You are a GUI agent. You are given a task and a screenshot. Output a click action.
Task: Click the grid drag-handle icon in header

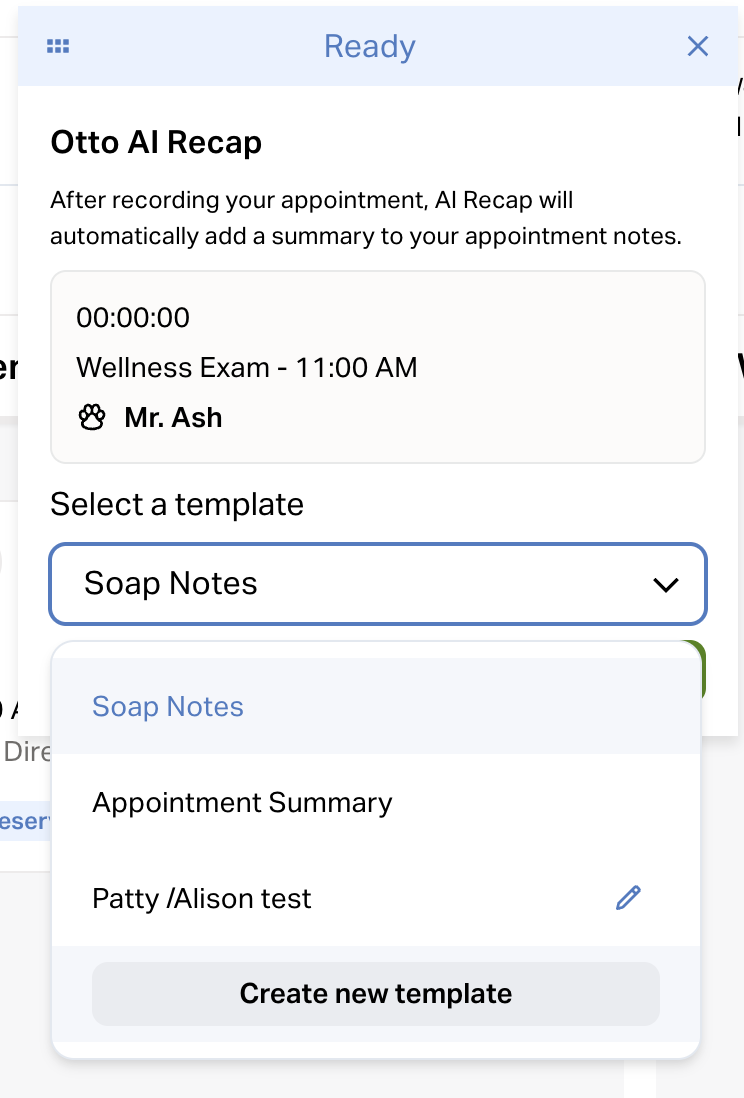[x=58, y=46]
